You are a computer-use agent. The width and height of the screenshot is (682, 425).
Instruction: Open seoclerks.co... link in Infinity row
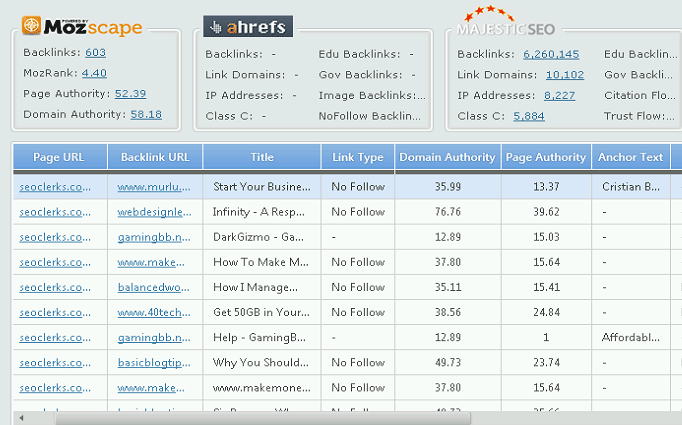[x=55, y=212]
